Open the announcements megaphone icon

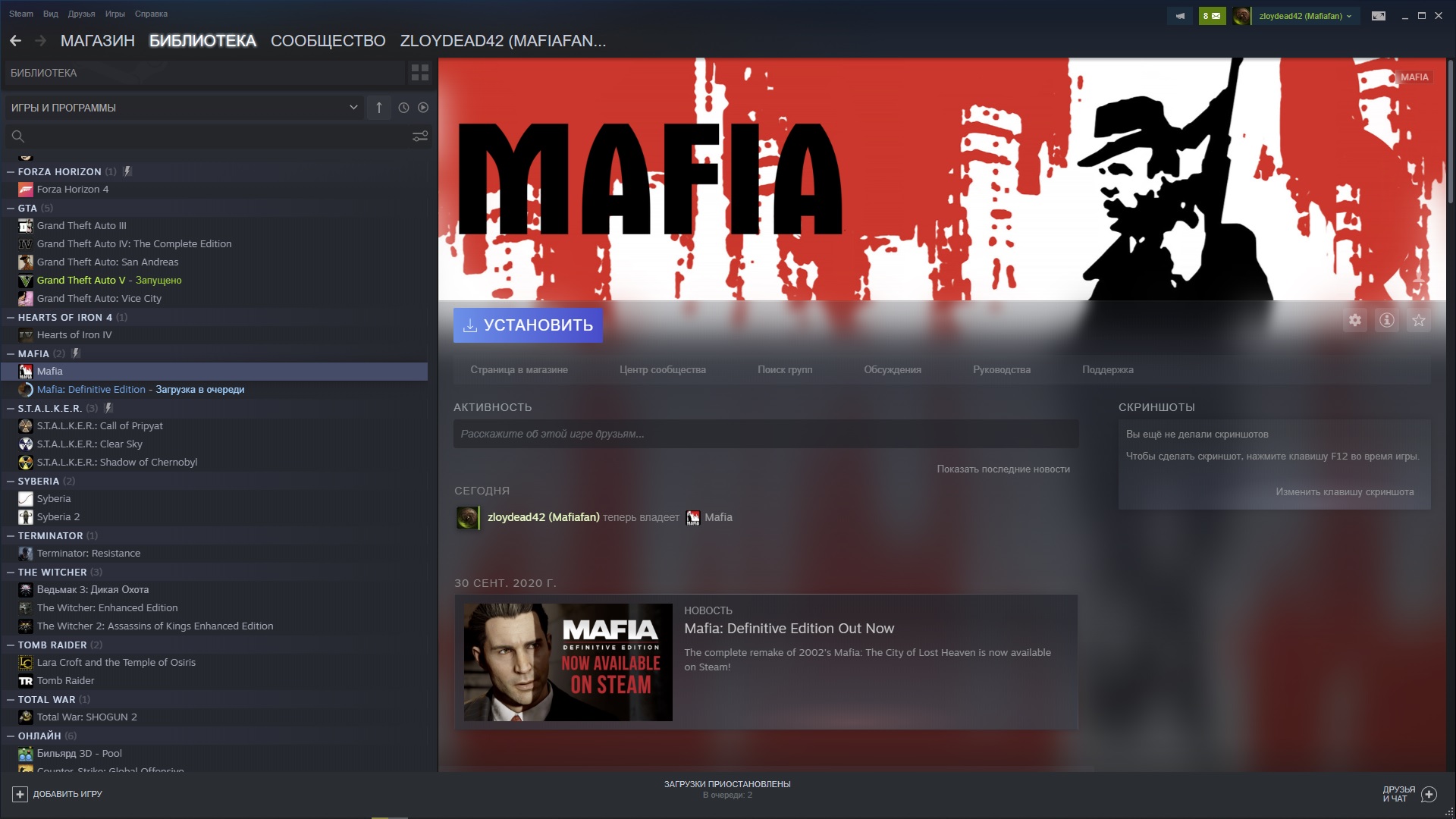(1180, 16)
